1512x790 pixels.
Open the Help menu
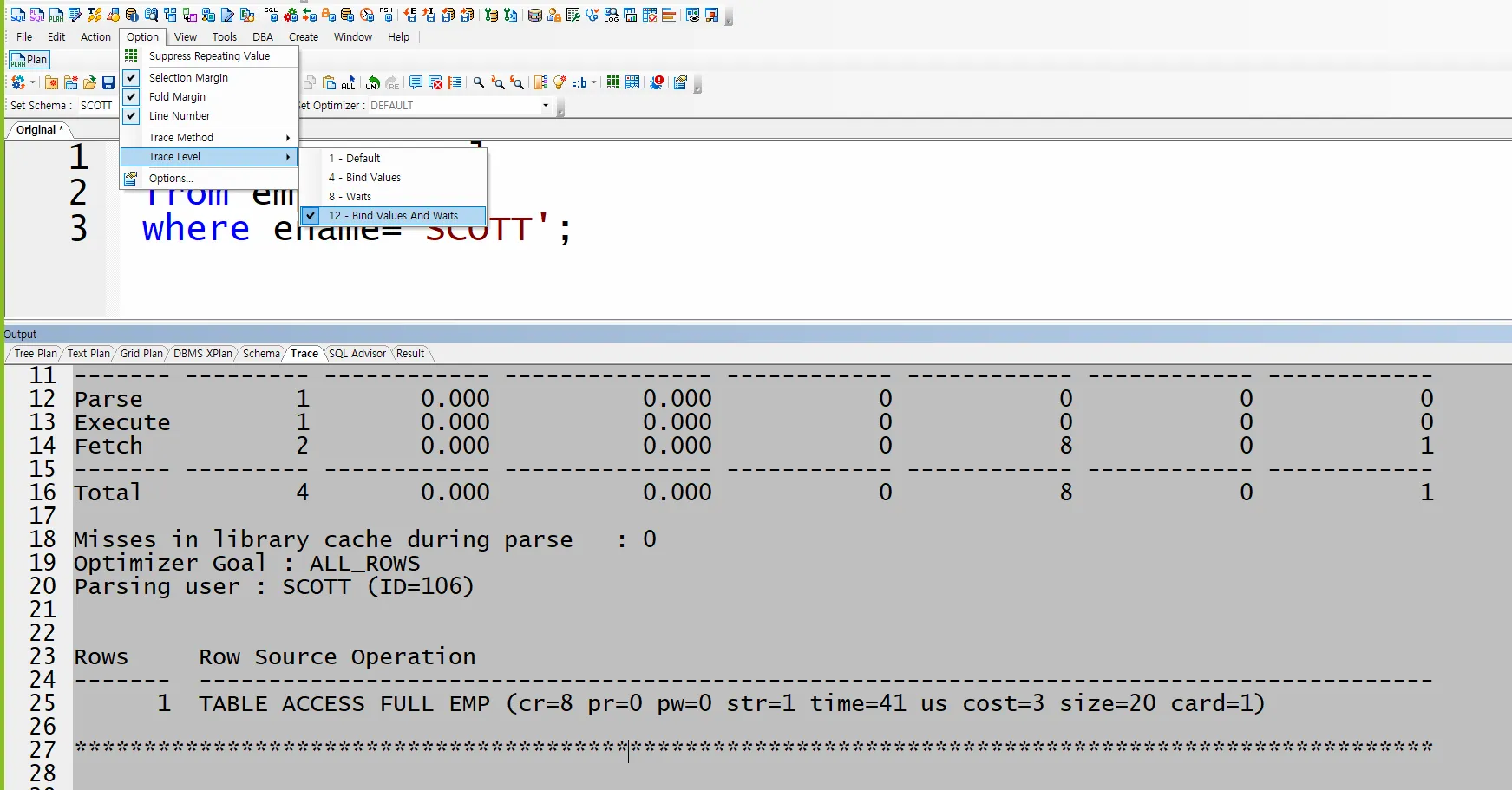(x=399, y=37)
